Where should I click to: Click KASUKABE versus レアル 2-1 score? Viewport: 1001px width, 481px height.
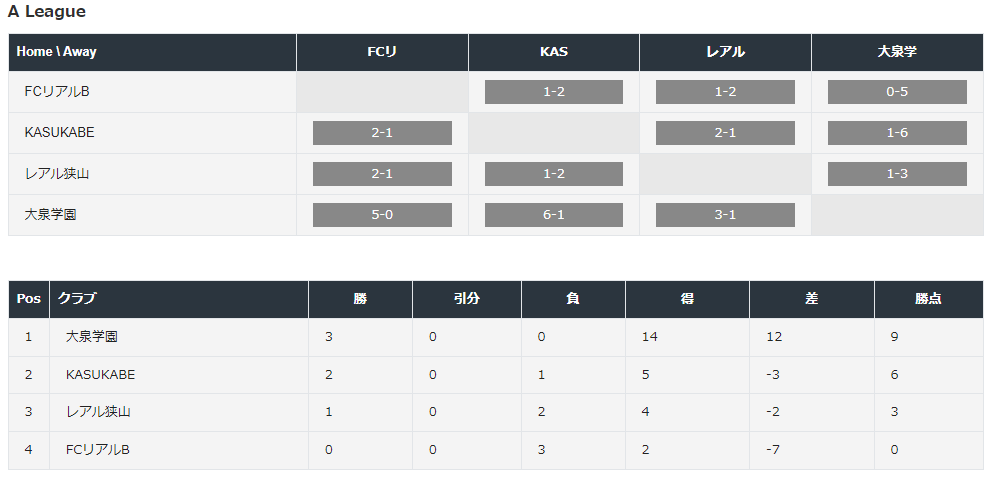click(725, 133)
